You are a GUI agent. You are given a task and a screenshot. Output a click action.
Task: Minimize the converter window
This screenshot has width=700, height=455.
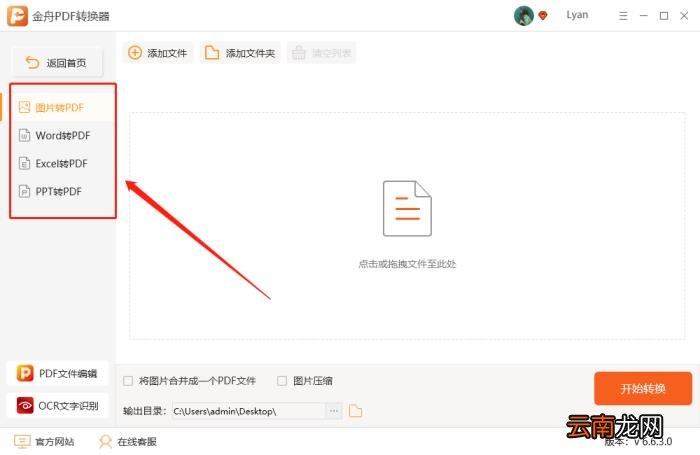coord(644,16)
